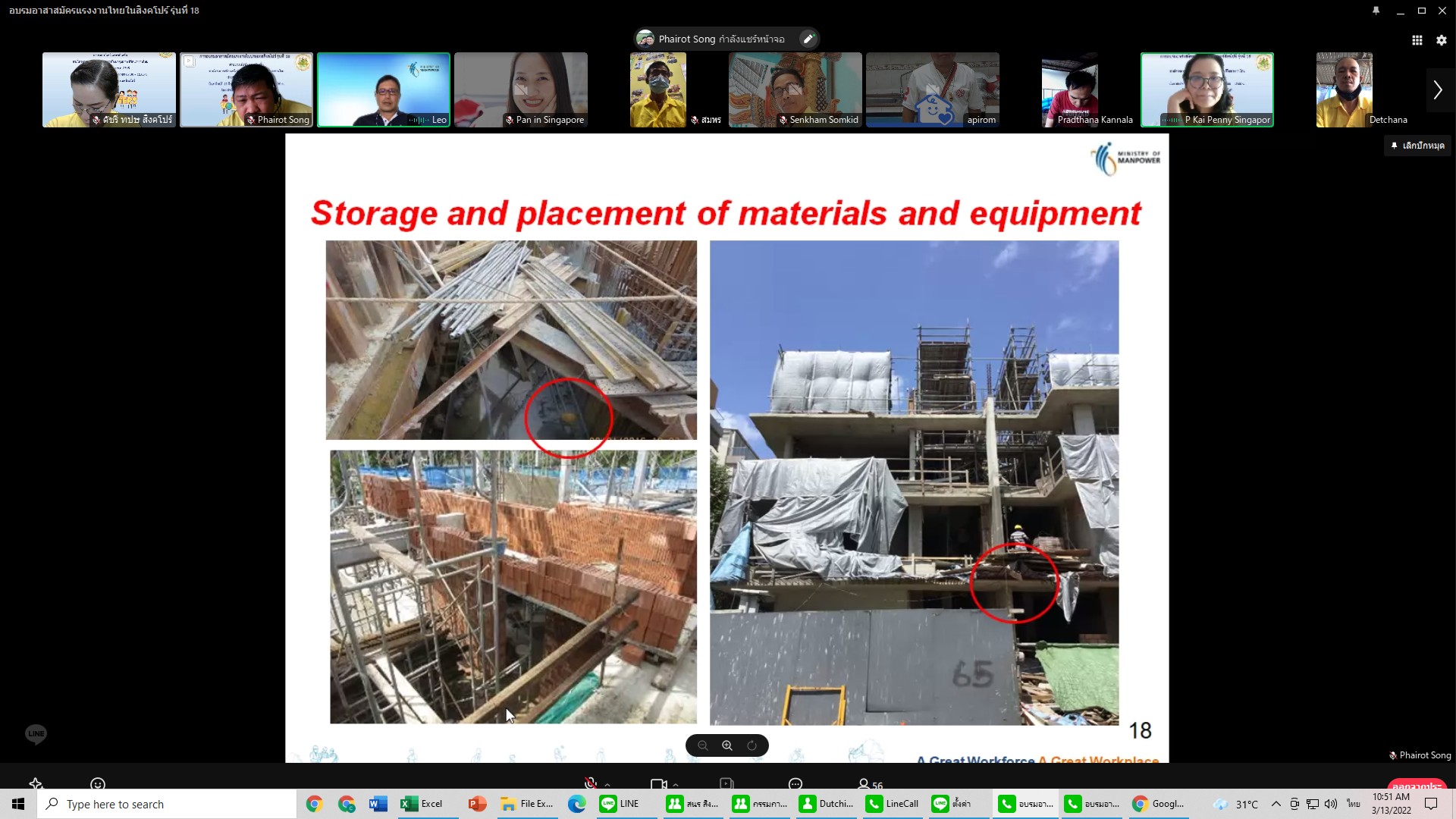Viewport: 1456px width, 819px height.
Task: Zoom out the shared screen
Action: click(x=703, y=745)
